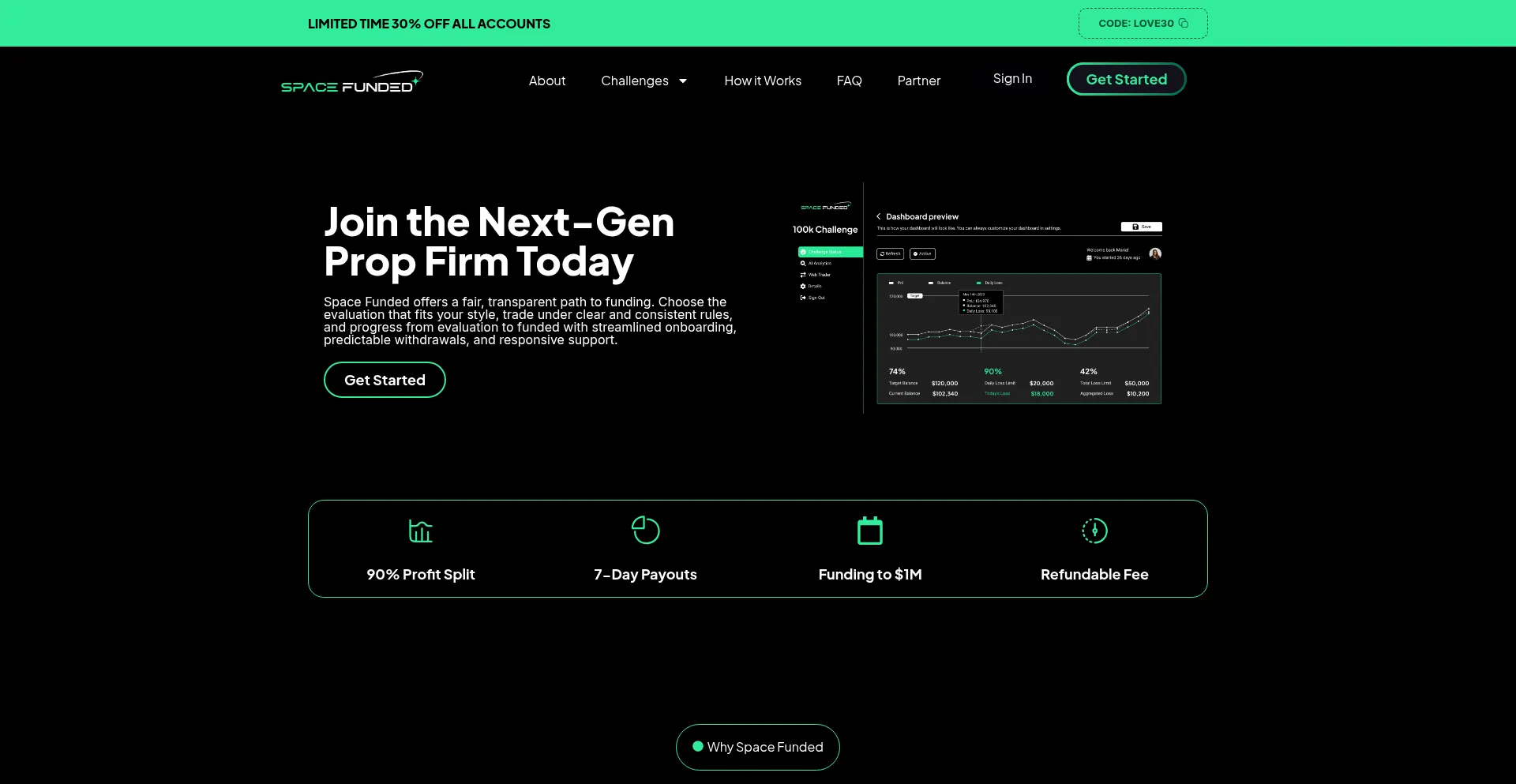Click the user avatar in dashboard preview
Image resolution: width=1516 pixels, height=784 pixels.
[1155, 253]
